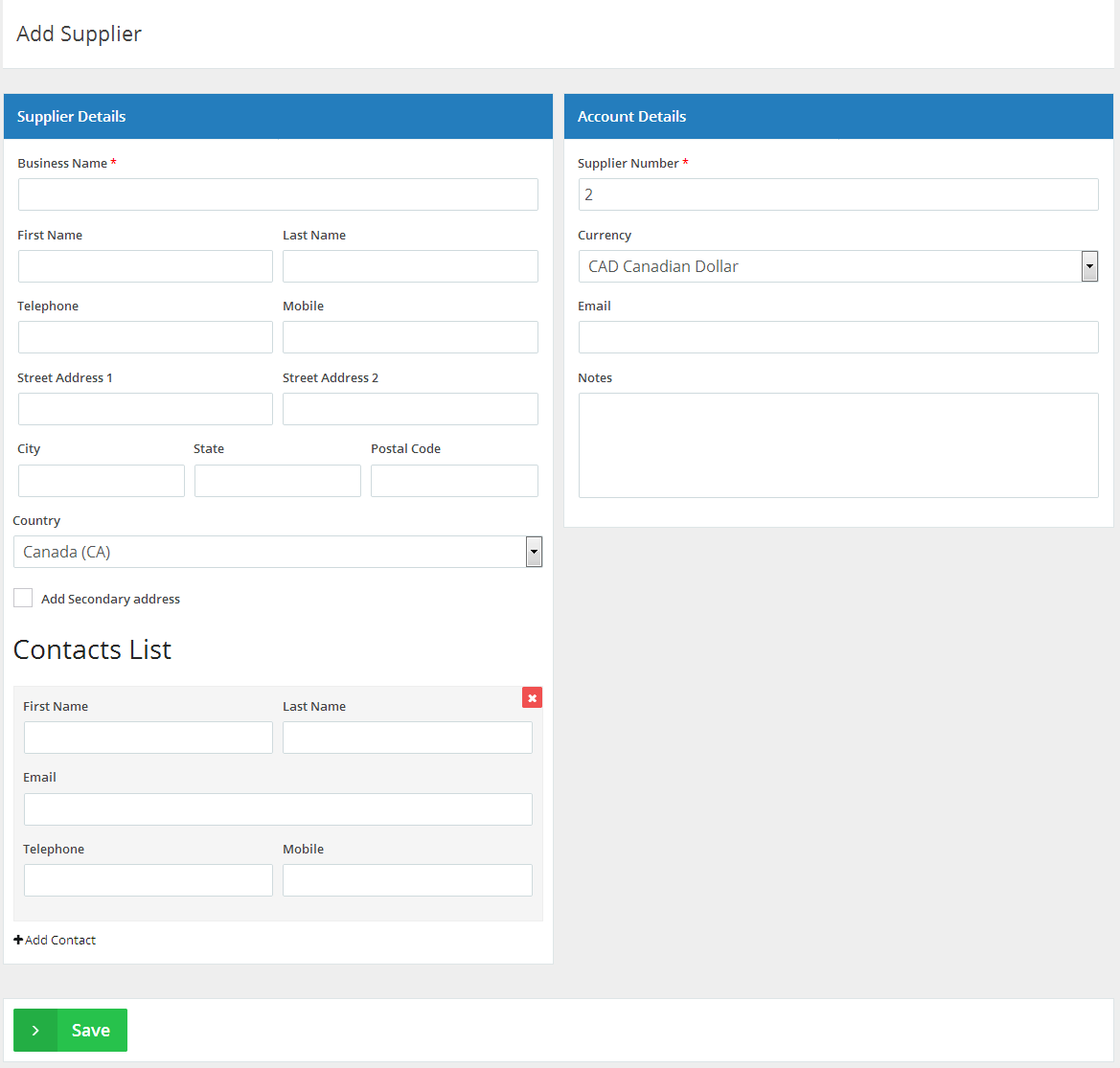Click the Add Contact link

click(55, 941)
